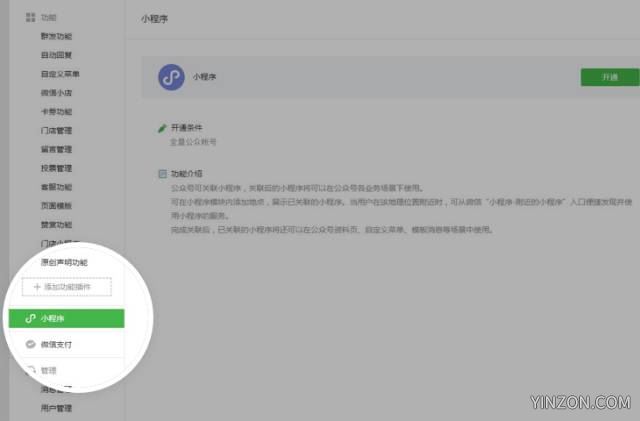Screen dimensions: 640x421
Task: Click the green pencil icon beside 开通条件
Action: pyautogui.click(x=162, y=128)
